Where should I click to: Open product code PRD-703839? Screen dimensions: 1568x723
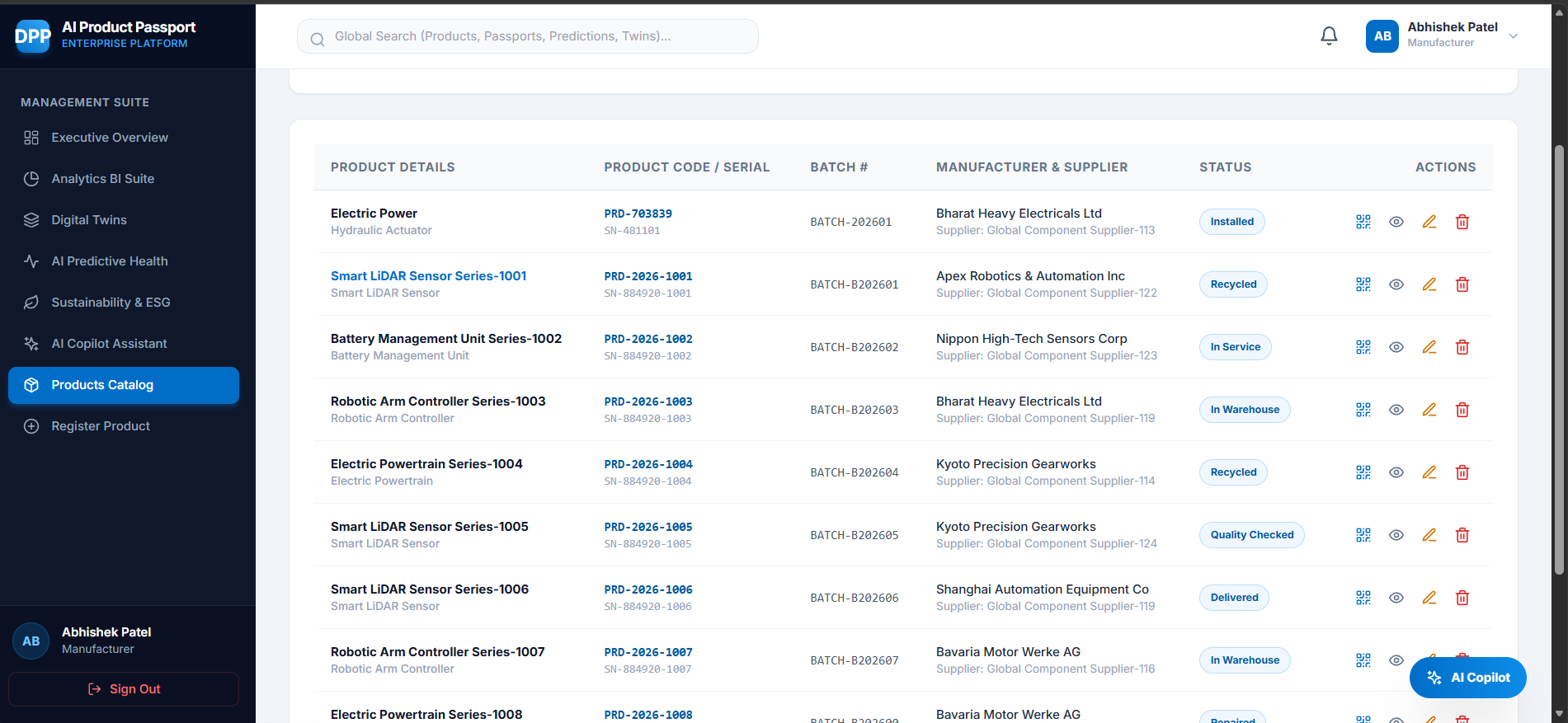point(638,214)
